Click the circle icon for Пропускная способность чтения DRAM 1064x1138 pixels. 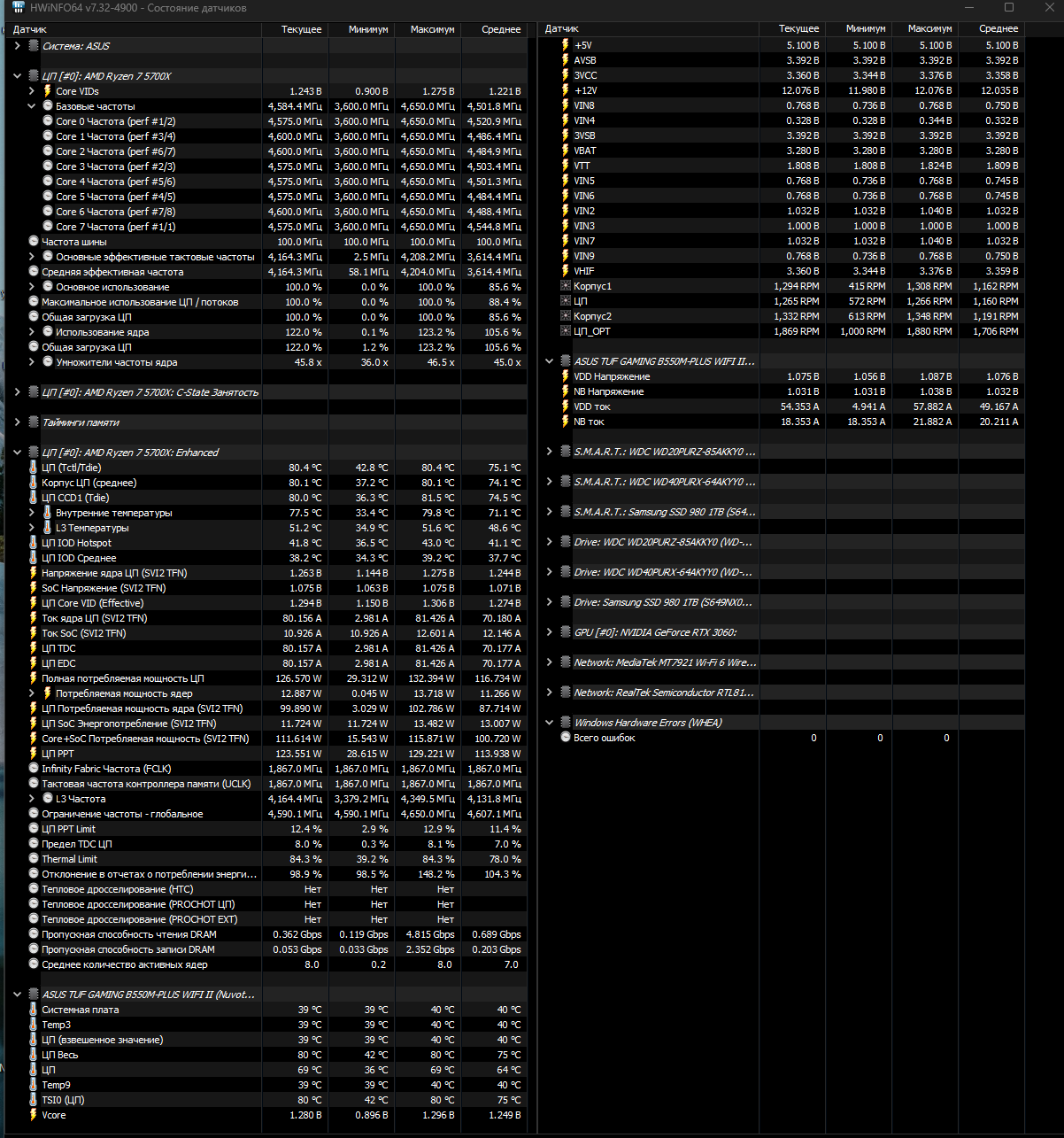click(34, 934)
